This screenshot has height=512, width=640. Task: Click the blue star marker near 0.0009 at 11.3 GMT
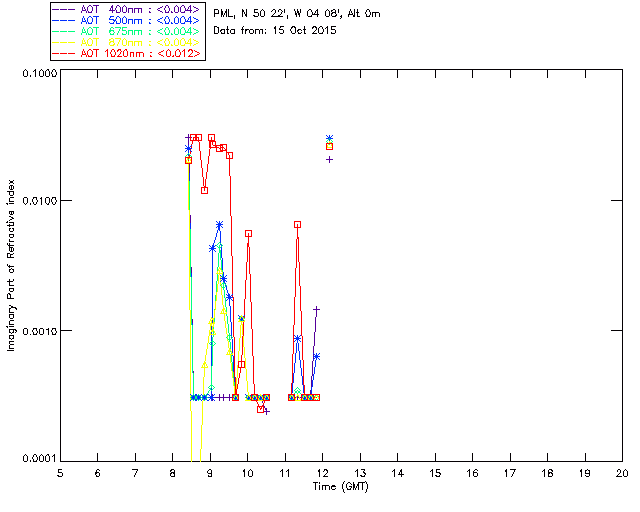[x=298, y=338]
